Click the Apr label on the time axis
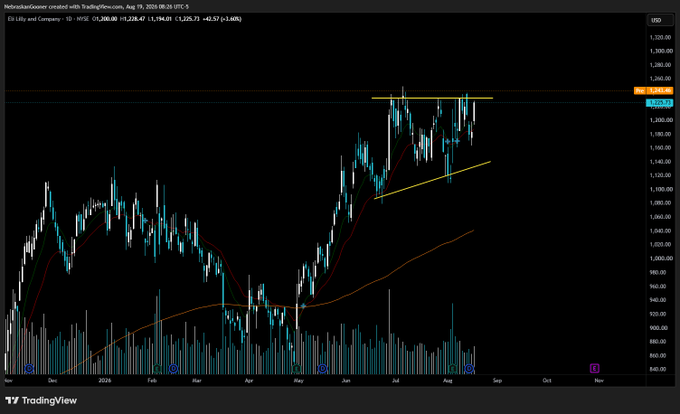 pyautogui.click(x=249, y=381)
